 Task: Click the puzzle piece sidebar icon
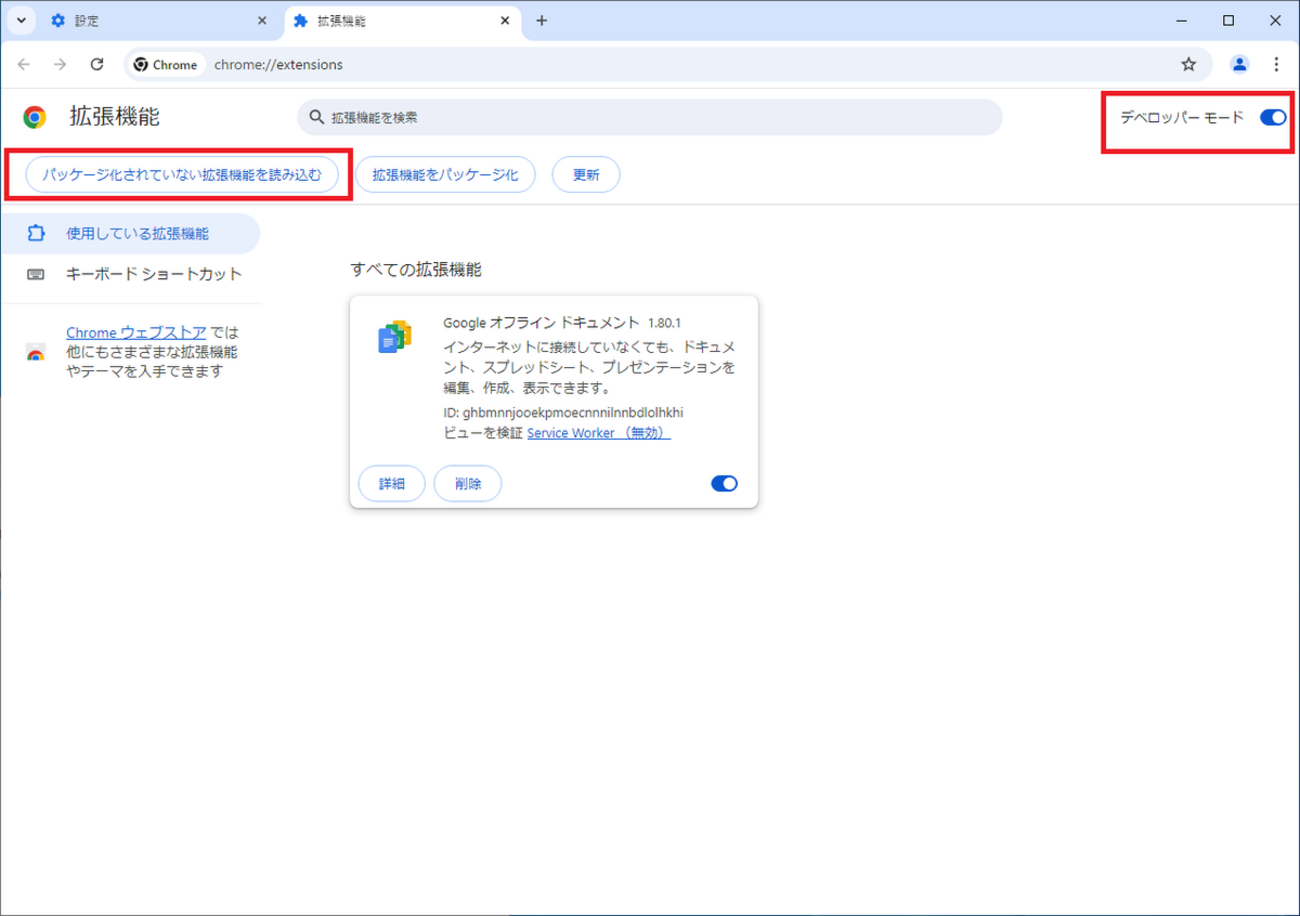click(36, 234)
